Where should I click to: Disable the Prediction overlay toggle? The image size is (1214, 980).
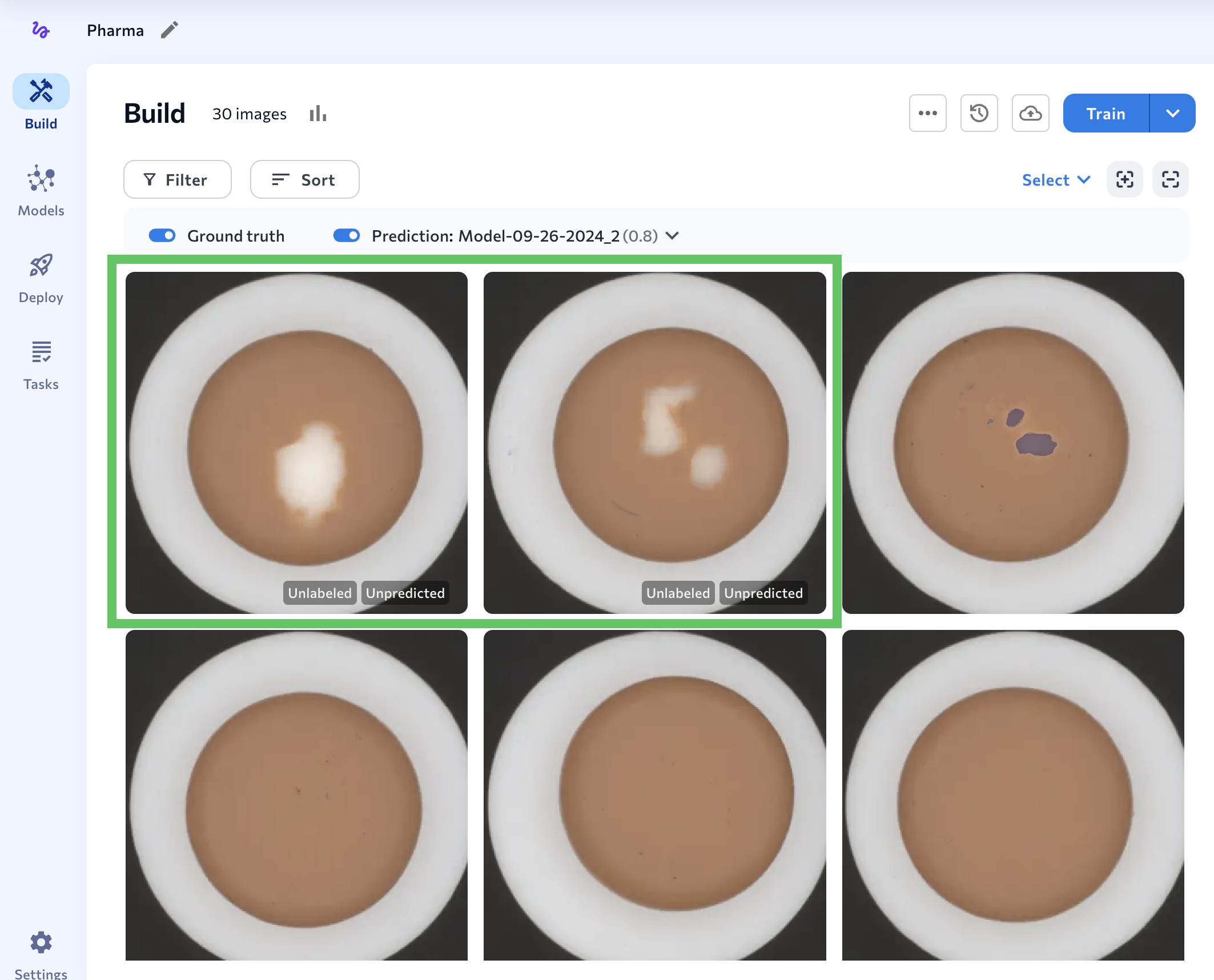click(x=346, y=236)
